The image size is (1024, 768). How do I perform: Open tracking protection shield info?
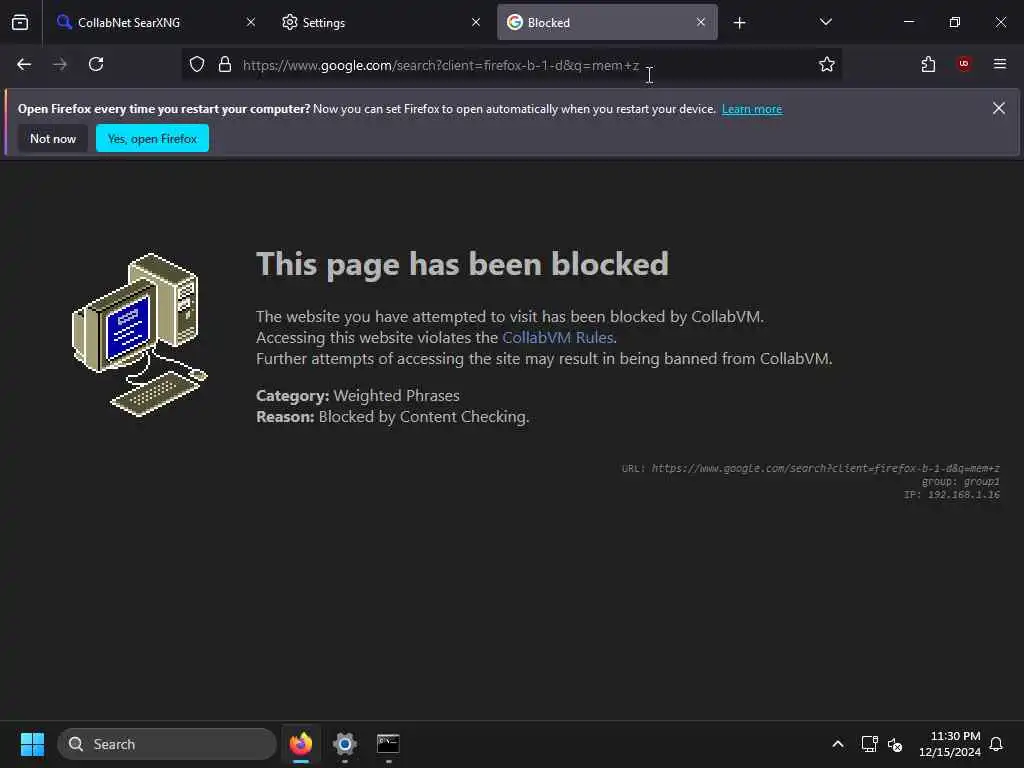tap(197, 64)
